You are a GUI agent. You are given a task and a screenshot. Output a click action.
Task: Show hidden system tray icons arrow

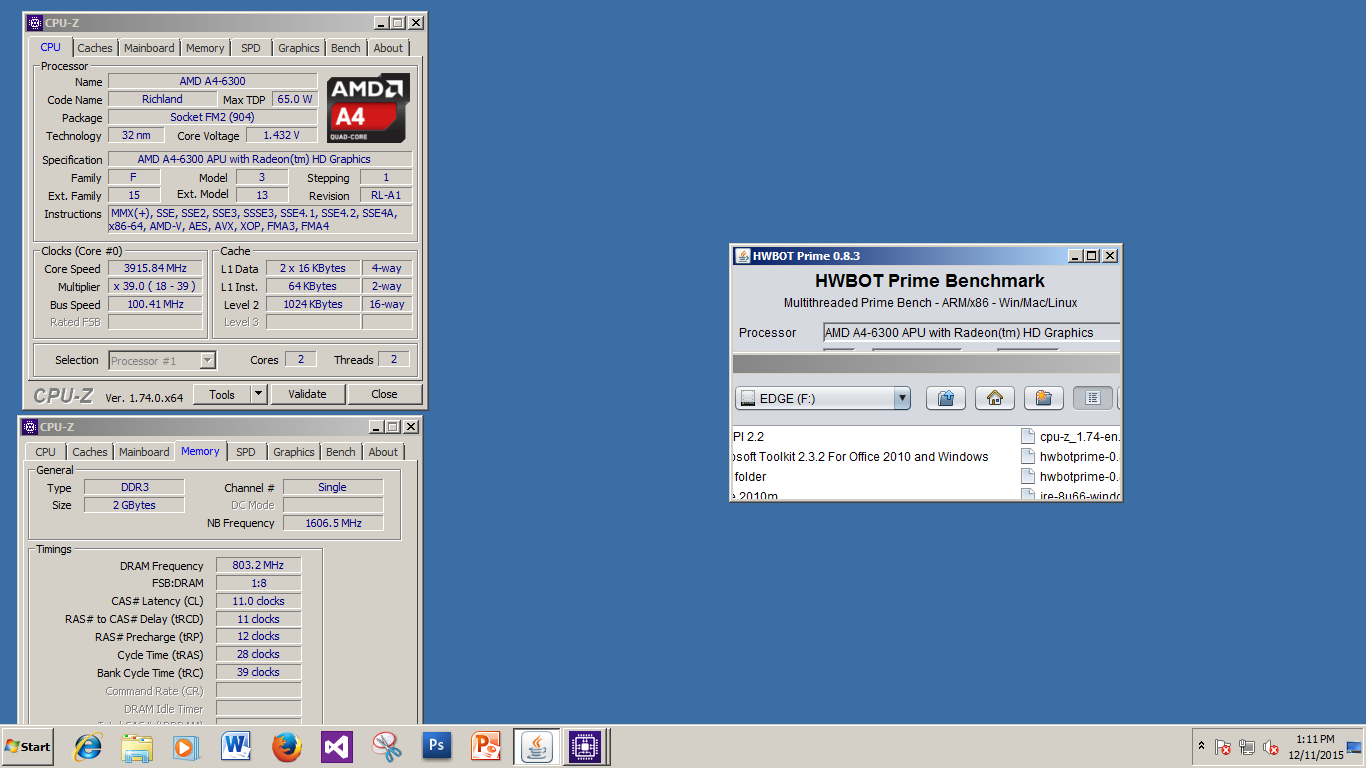tap(1201, 746)
